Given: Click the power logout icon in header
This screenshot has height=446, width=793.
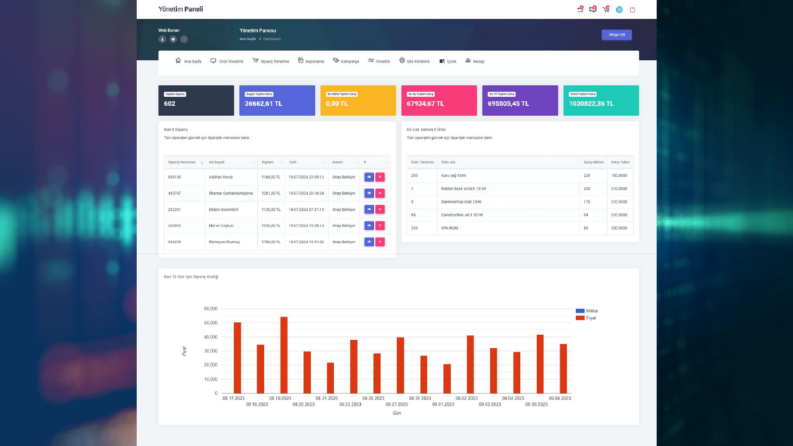Looking at the screenshot, I should coord(632,10).
